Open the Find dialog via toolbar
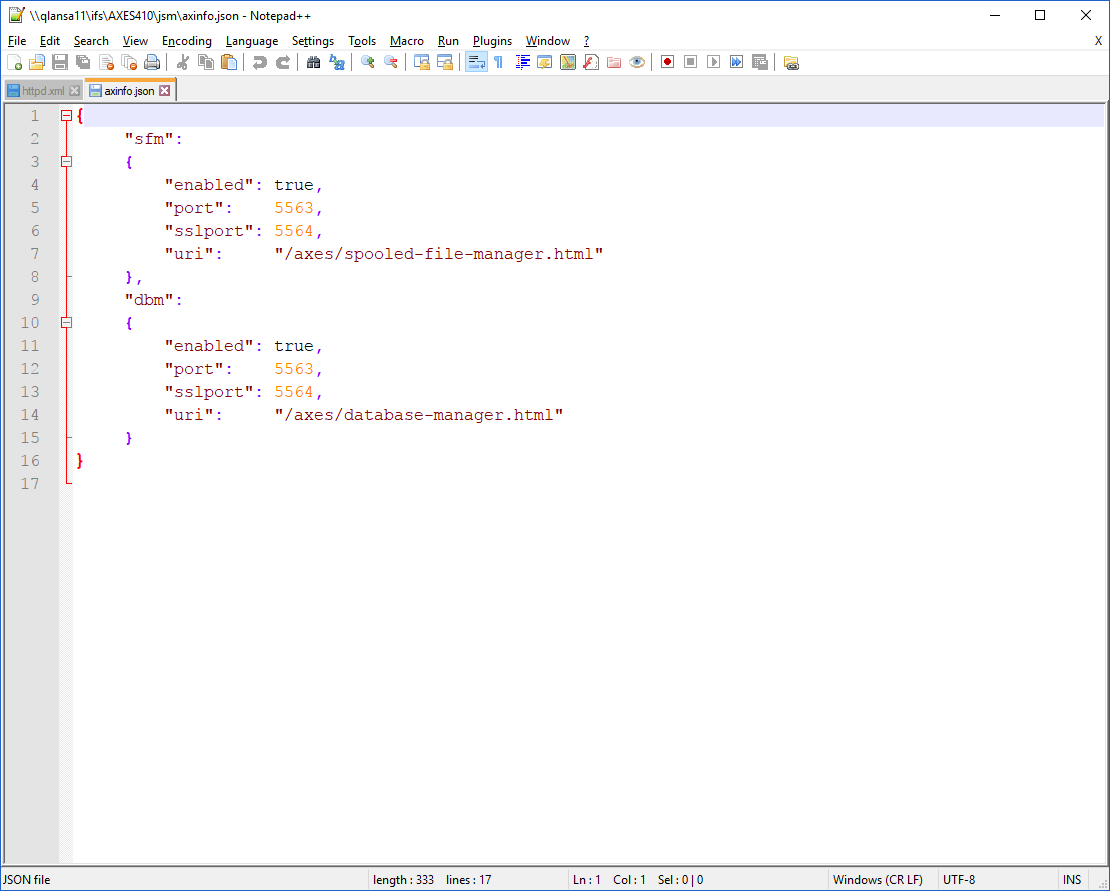The image size is (1110, 891). [313, 61]
